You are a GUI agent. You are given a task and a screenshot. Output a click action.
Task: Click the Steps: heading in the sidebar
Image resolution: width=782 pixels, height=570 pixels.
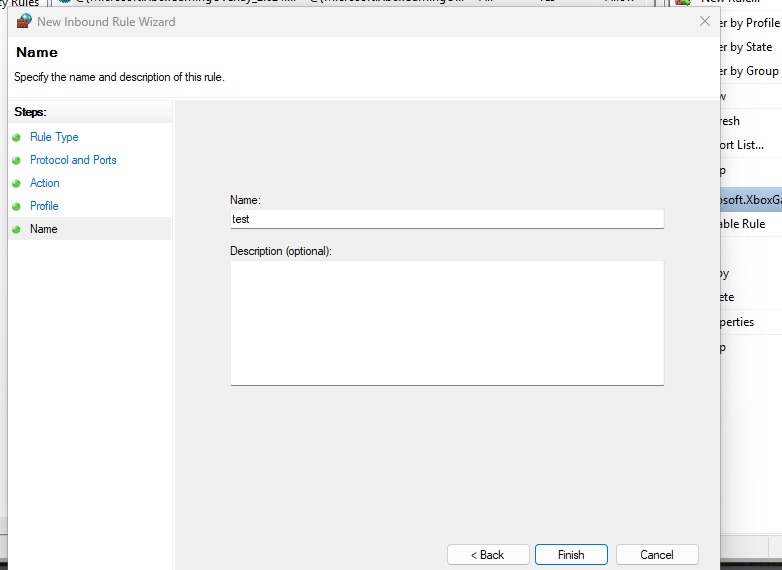point(30,112)
